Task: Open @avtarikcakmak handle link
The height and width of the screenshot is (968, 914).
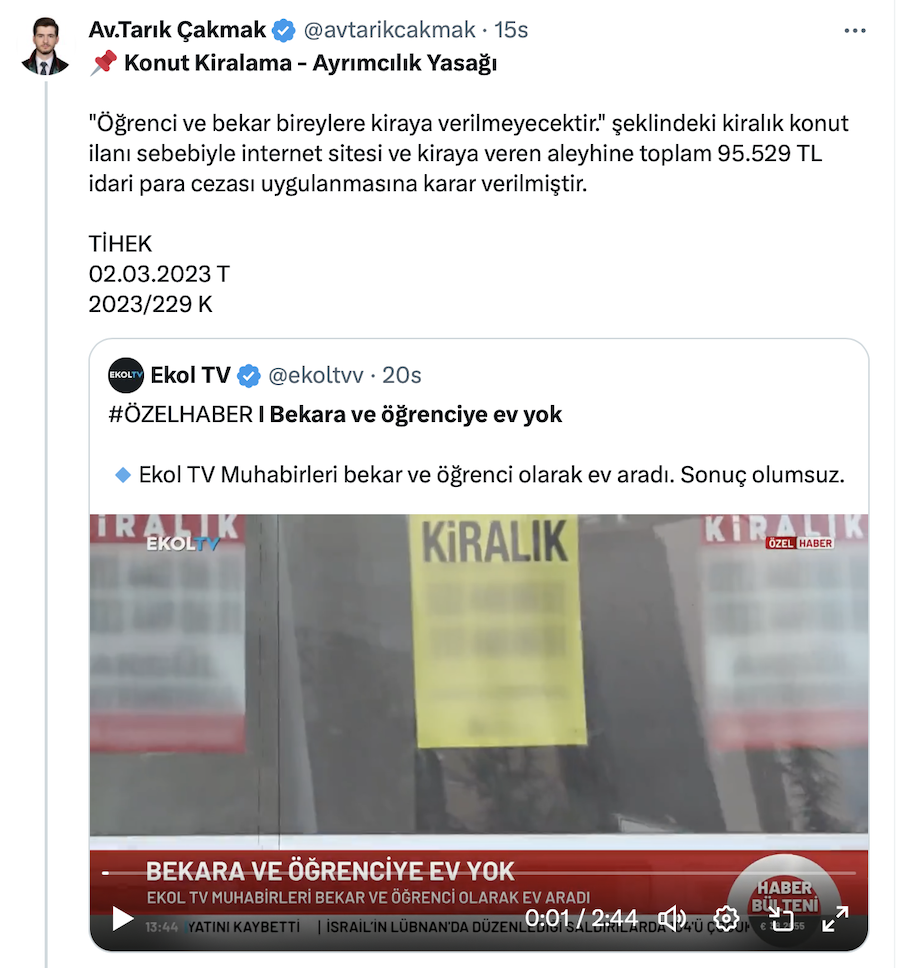Action: (389, 30)
